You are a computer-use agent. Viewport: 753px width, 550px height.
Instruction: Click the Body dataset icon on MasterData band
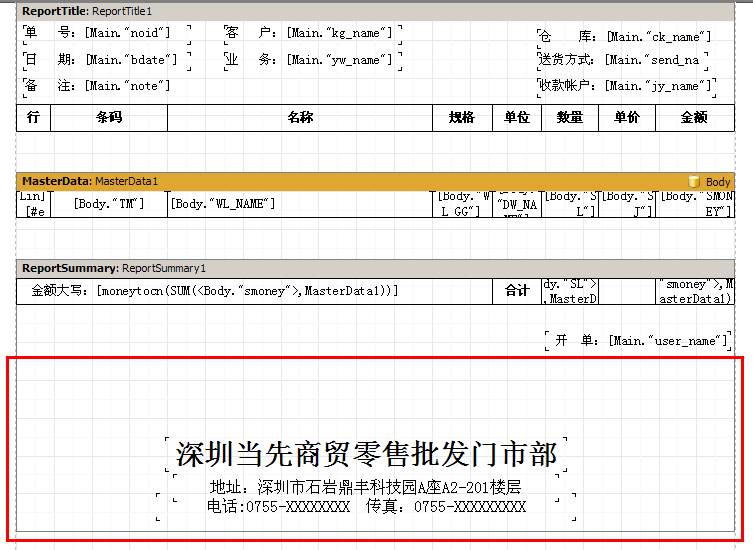click(x=694, y=182)
